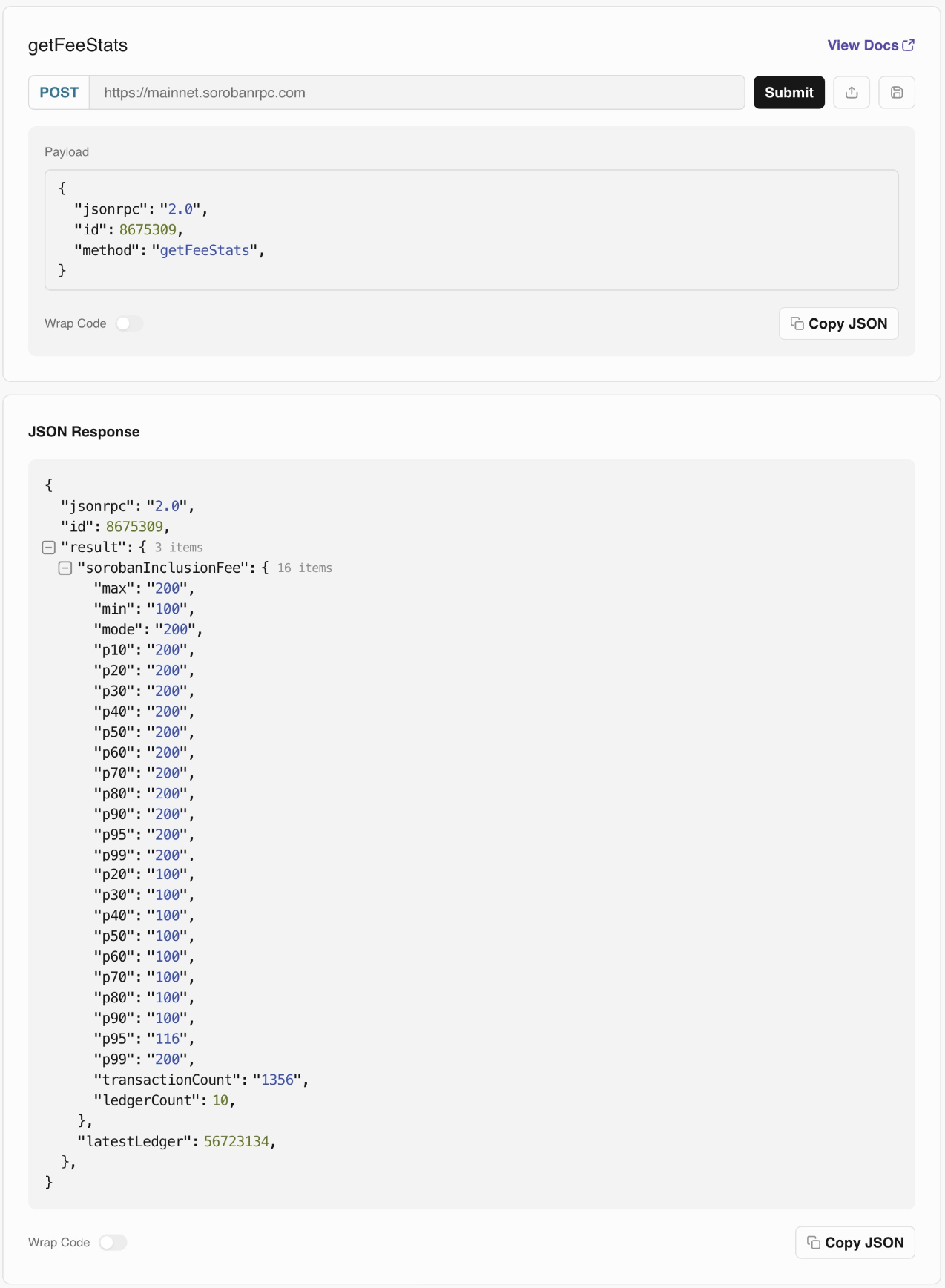The width and height of the screenshot is (945, 1288).
Task: Open the View Docs link
Action: pos(863,45)
